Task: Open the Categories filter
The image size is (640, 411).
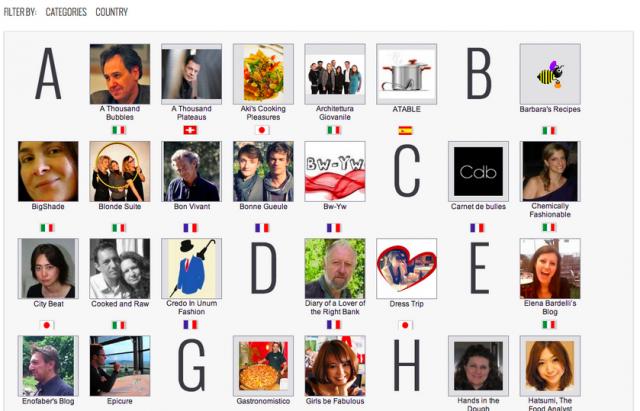Action: click(66, 12)
